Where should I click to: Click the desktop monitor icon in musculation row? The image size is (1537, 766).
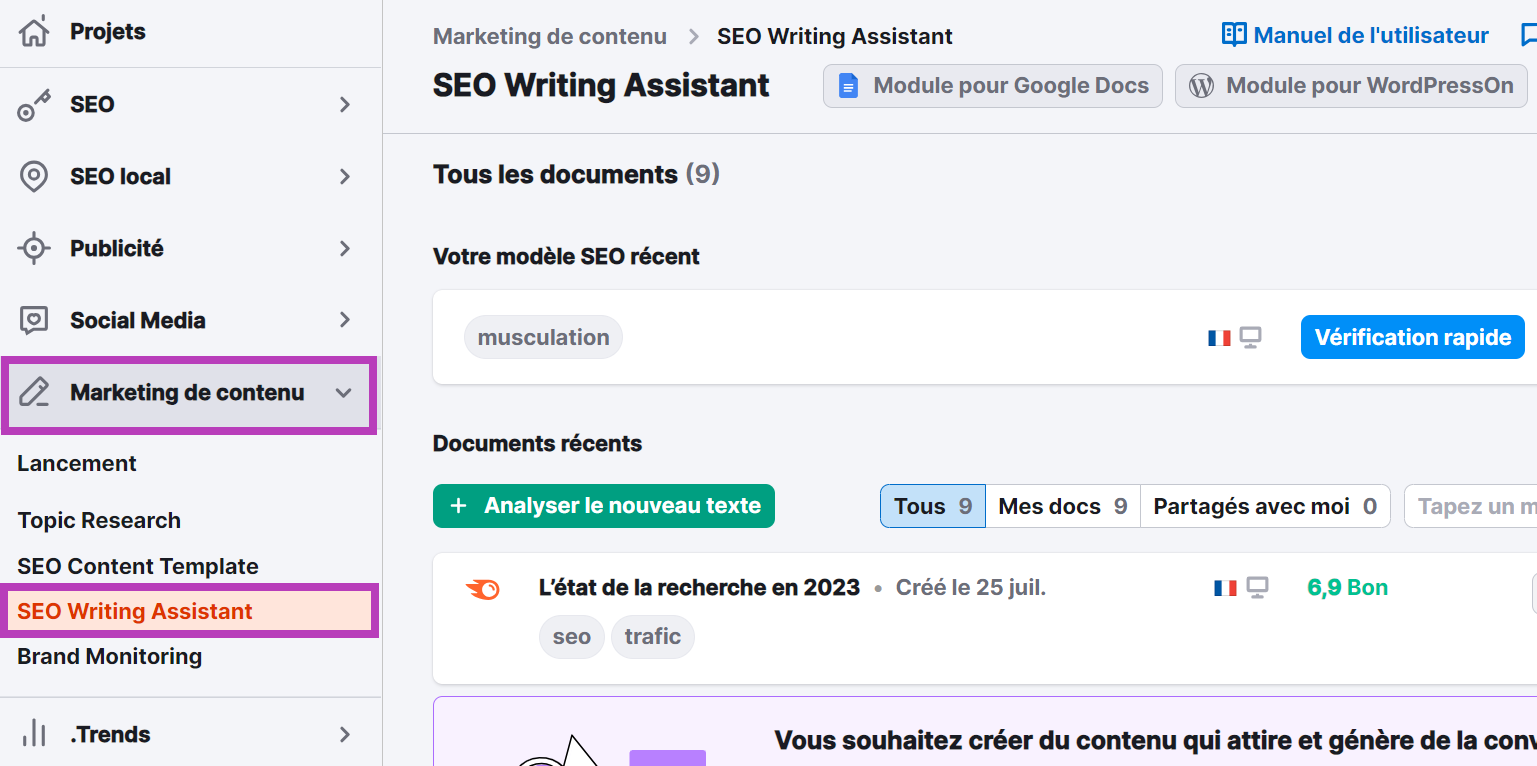coord(1250,338)
